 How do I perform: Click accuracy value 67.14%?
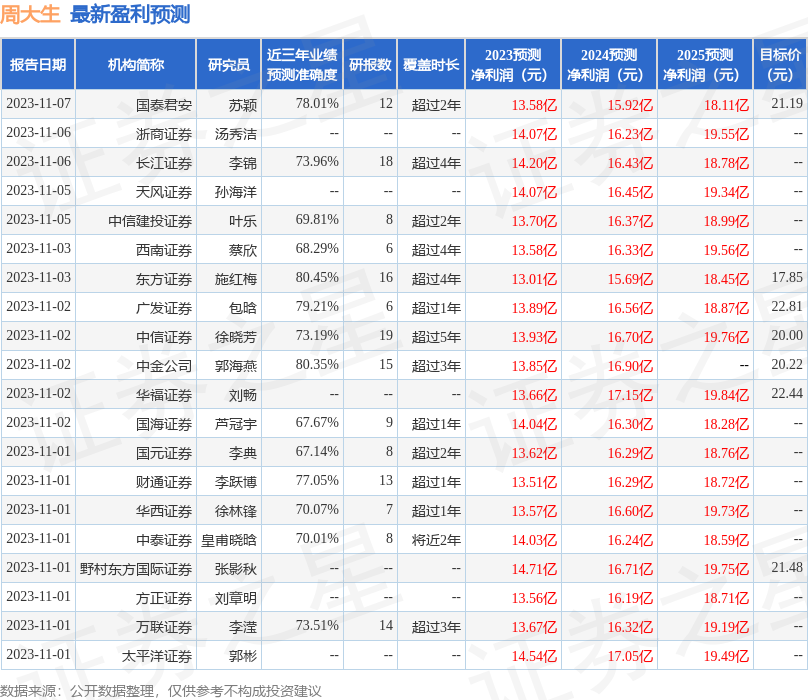coord(317,452)
